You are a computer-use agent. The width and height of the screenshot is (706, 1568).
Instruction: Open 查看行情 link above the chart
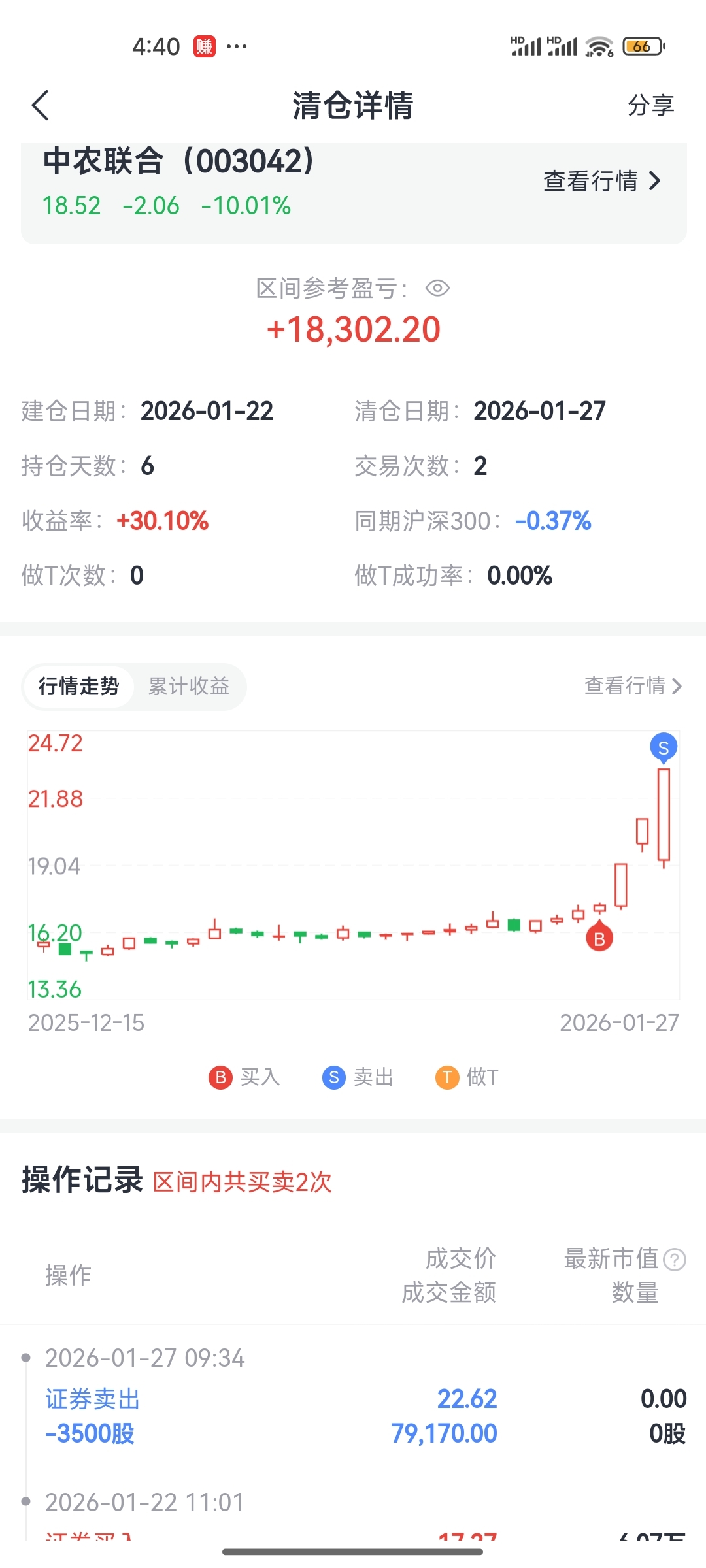click(632, 686)
